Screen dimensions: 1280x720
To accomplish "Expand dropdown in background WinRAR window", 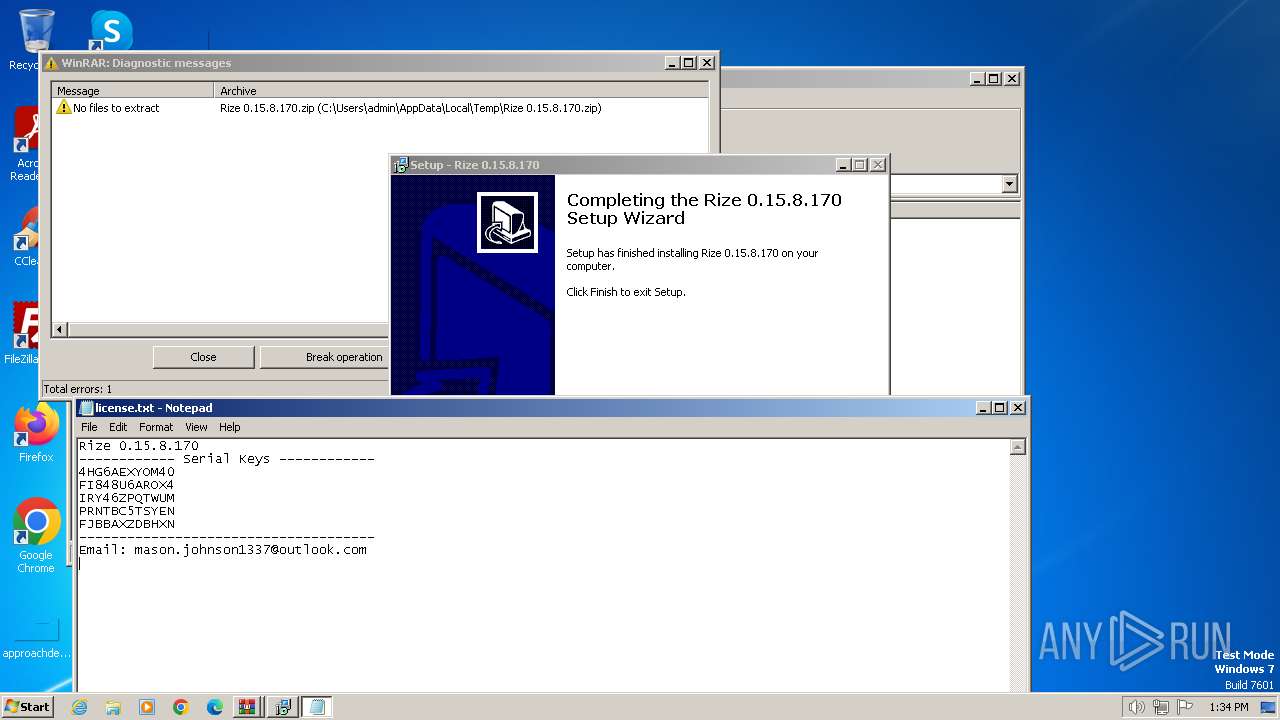I will pos(1009,184).
